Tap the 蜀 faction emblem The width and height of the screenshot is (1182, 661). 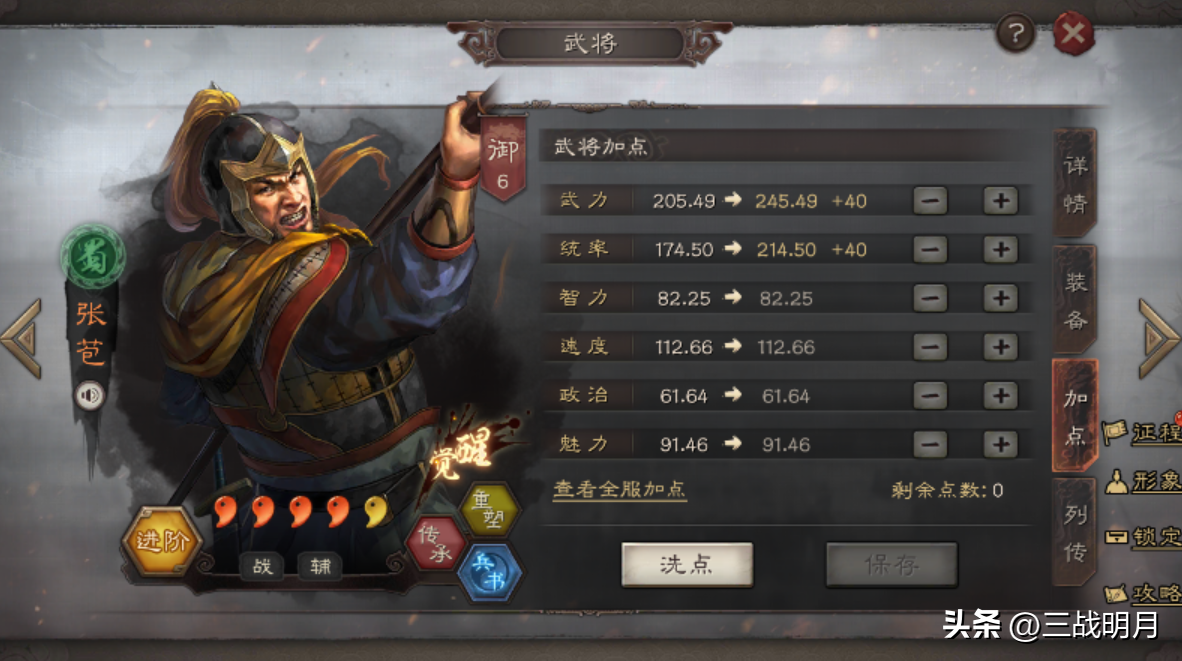click(93, 257)
